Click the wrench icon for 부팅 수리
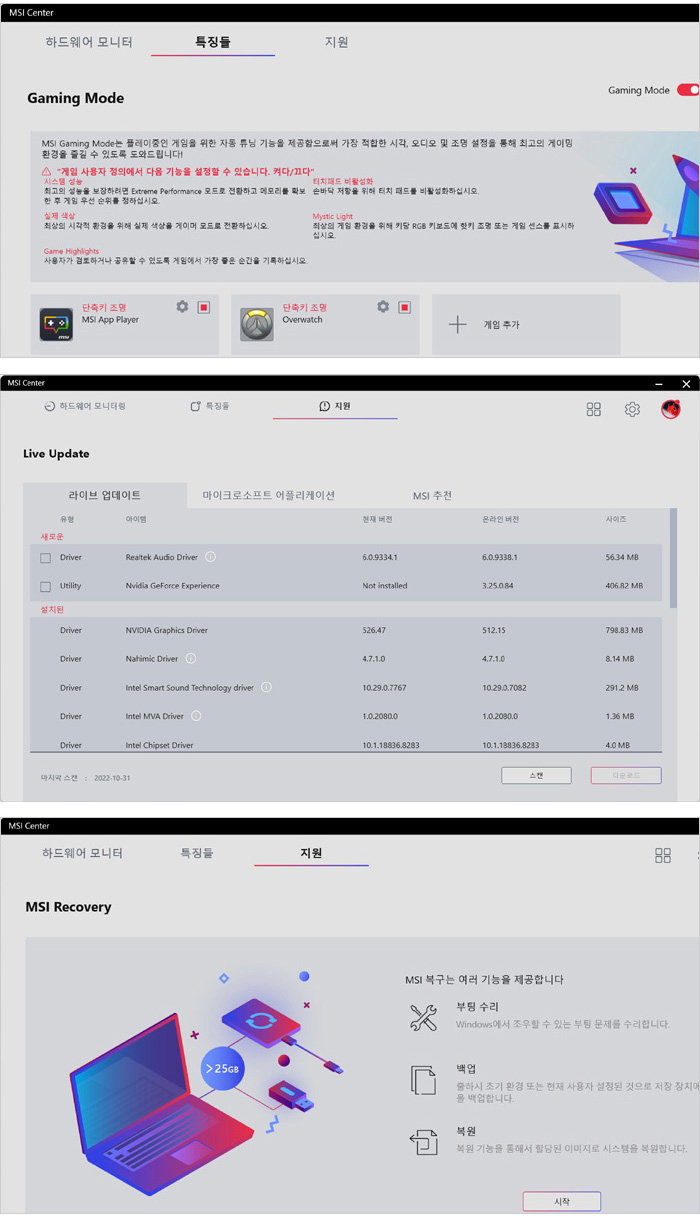This screenshot has width=700, height=1217. click(424, 1017)
